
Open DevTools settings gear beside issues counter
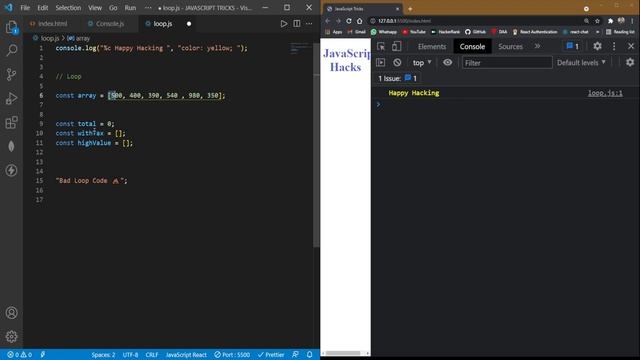point(597,46)
